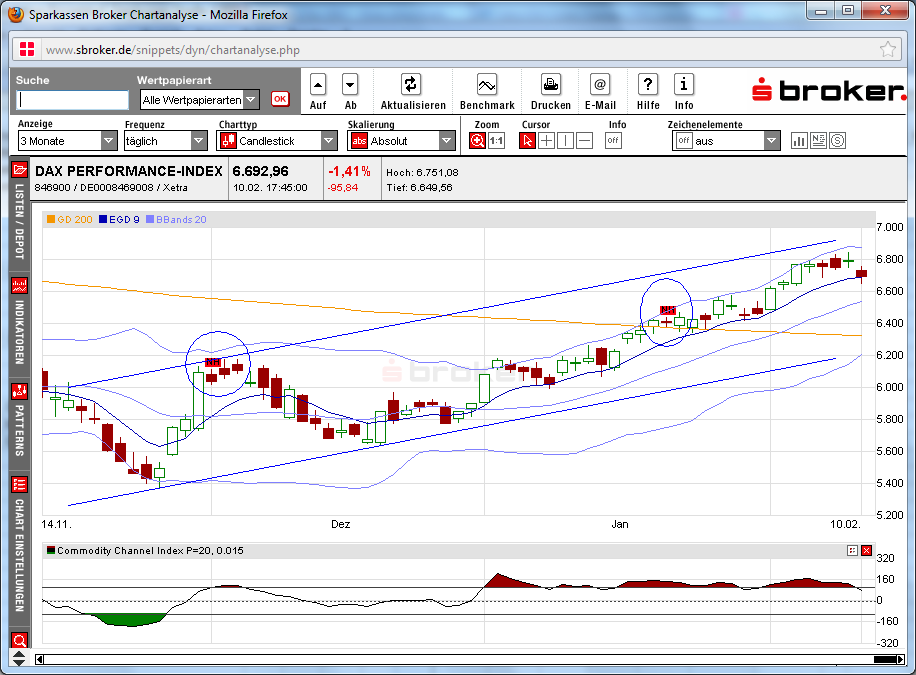916x675 pixels.
Task: Click the sbroker logo
Action: [828, 90]
